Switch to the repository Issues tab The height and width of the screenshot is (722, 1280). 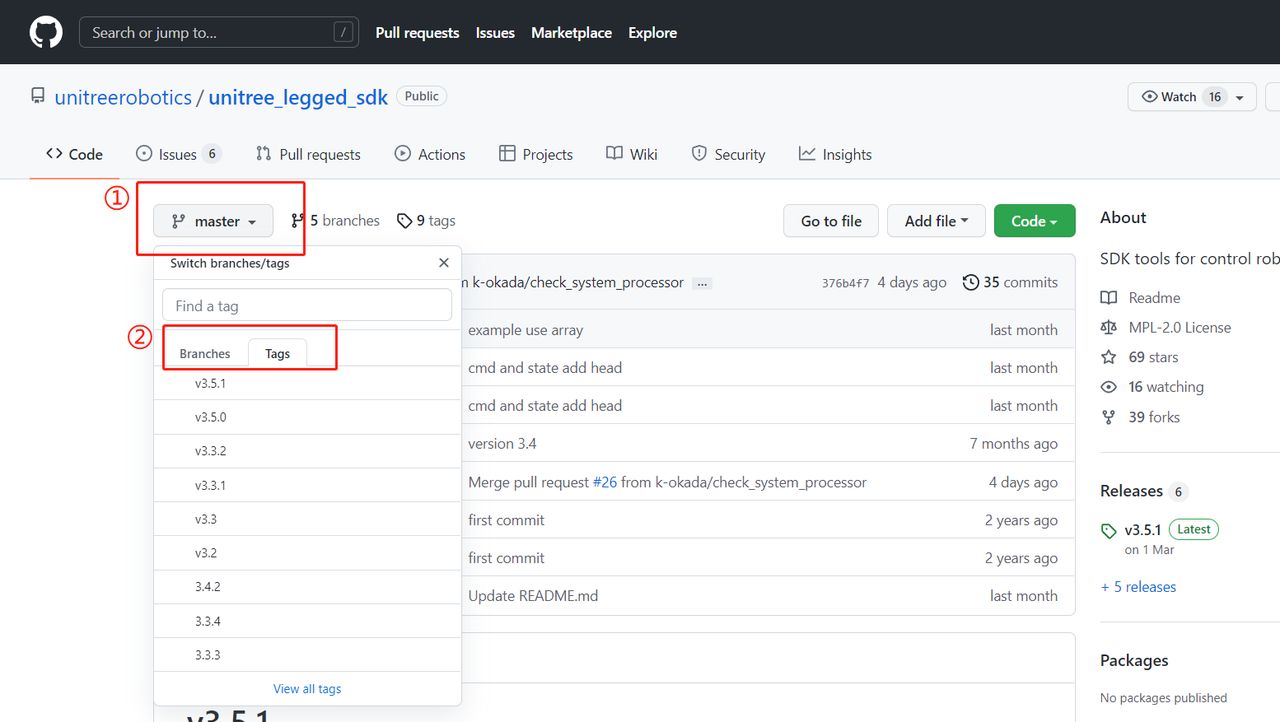(178, 154)
